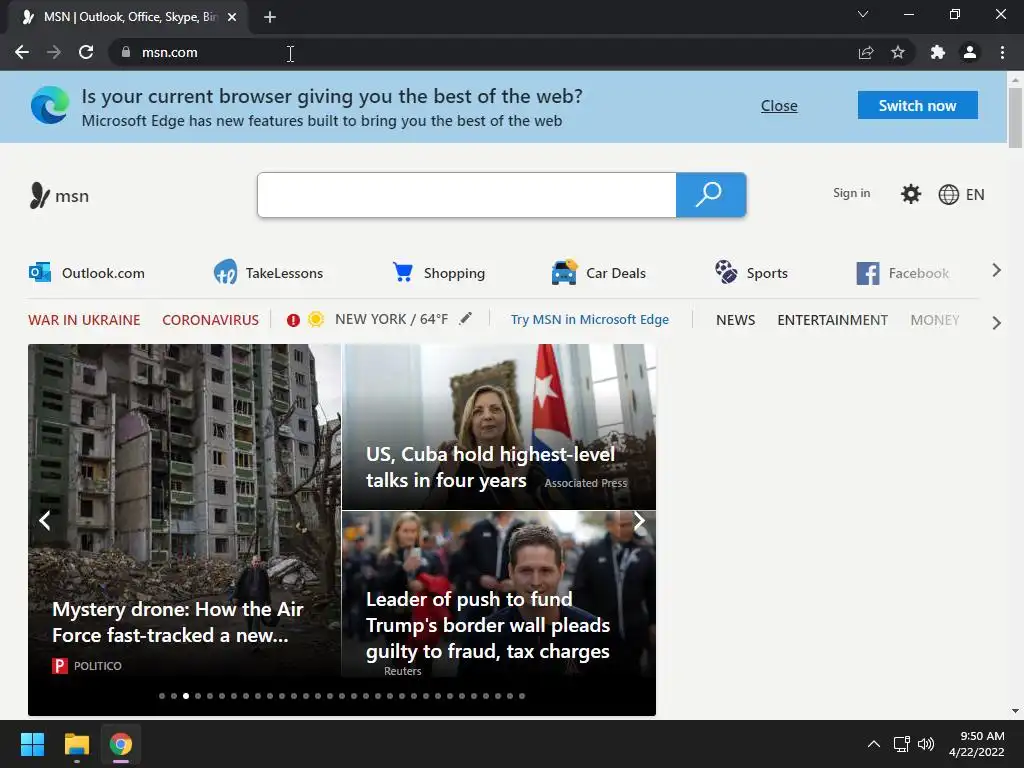Click the Associated Press source label
The height and width of the screenshot is (768, 1024).
point(586,483)
